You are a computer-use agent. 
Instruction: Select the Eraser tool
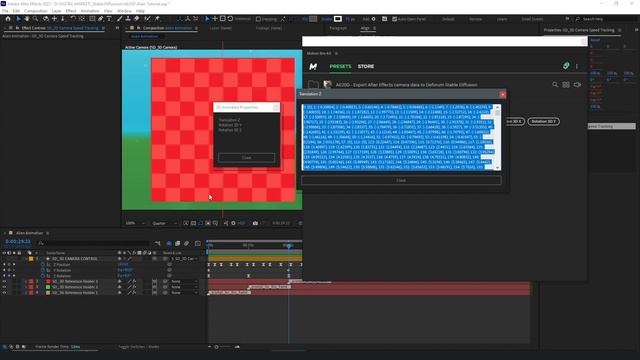pyautogui.click(x=137, y=19)
